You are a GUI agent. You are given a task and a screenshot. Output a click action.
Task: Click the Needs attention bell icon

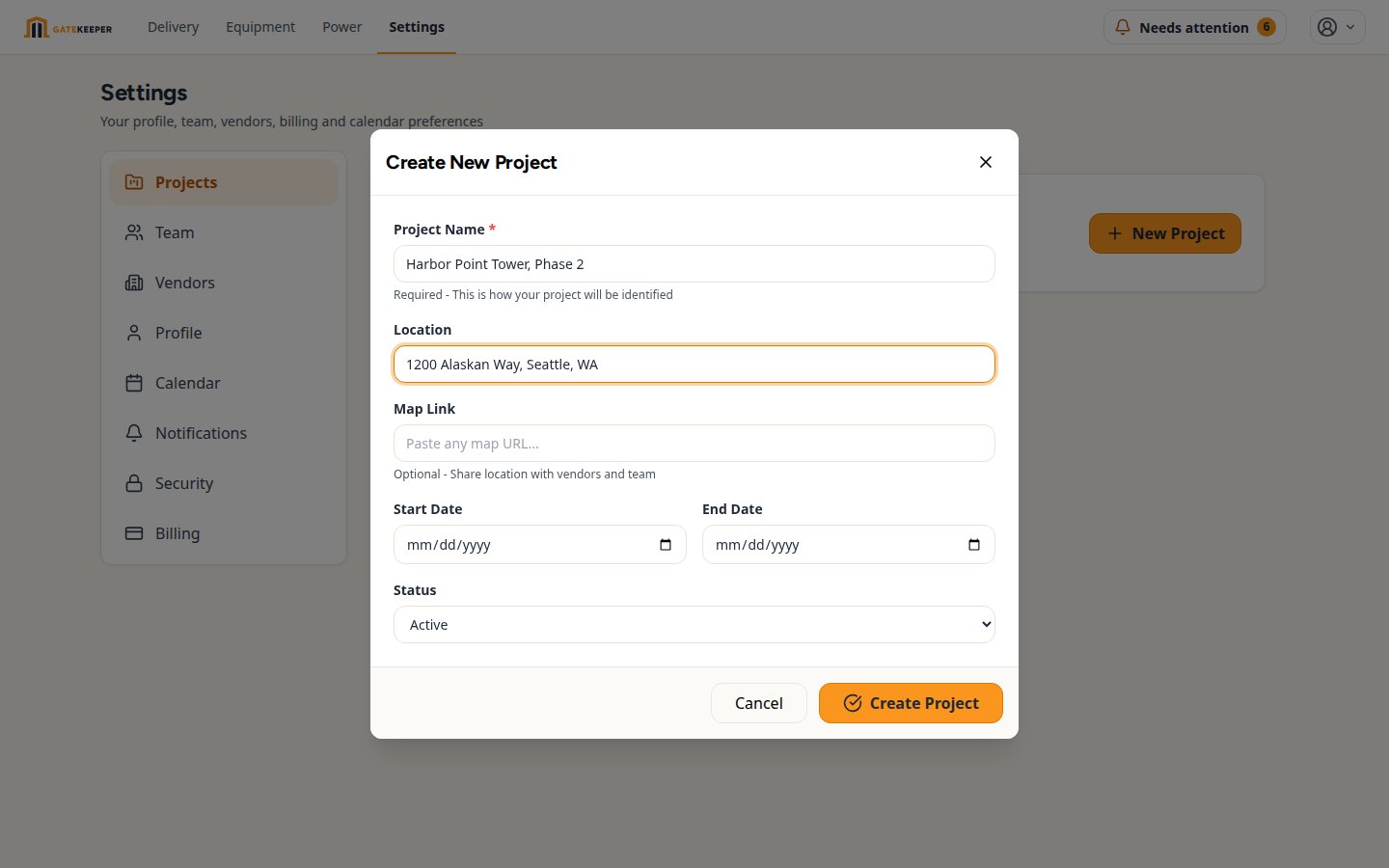[x=1123, y=27]
